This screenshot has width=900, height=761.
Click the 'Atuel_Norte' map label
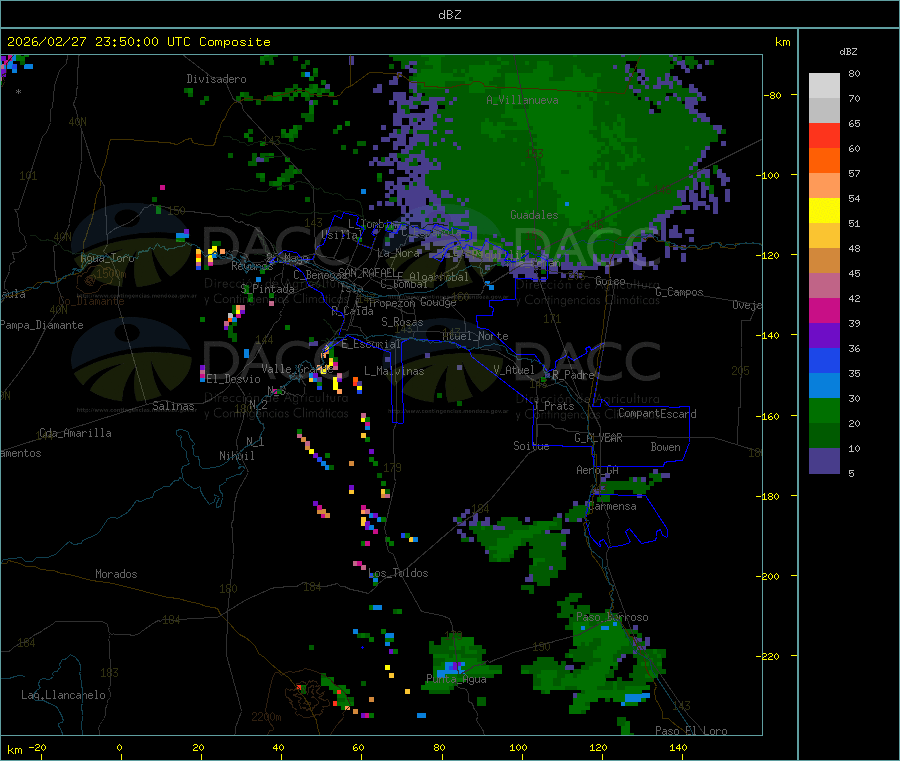tap(475, 336)
